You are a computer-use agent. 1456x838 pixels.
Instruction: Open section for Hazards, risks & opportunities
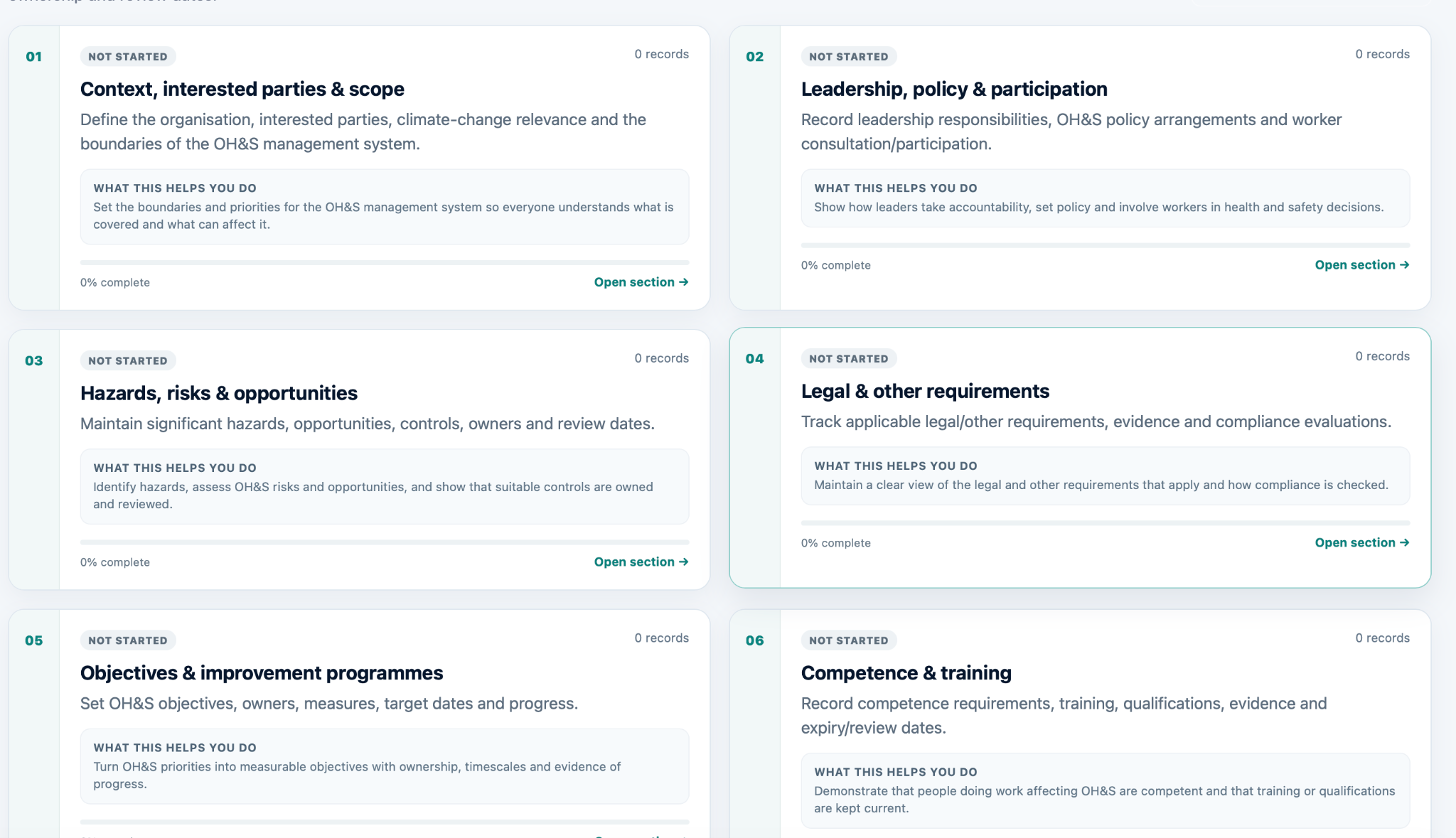pyautogui.click(x=641, y=562)
